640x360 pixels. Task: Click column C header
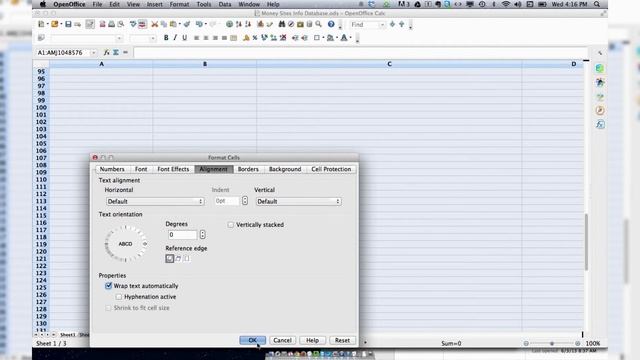coord(389,64)
